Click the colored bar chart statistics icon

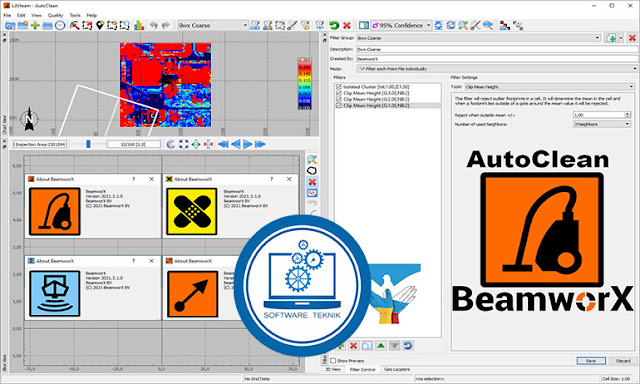click(139, 25)
